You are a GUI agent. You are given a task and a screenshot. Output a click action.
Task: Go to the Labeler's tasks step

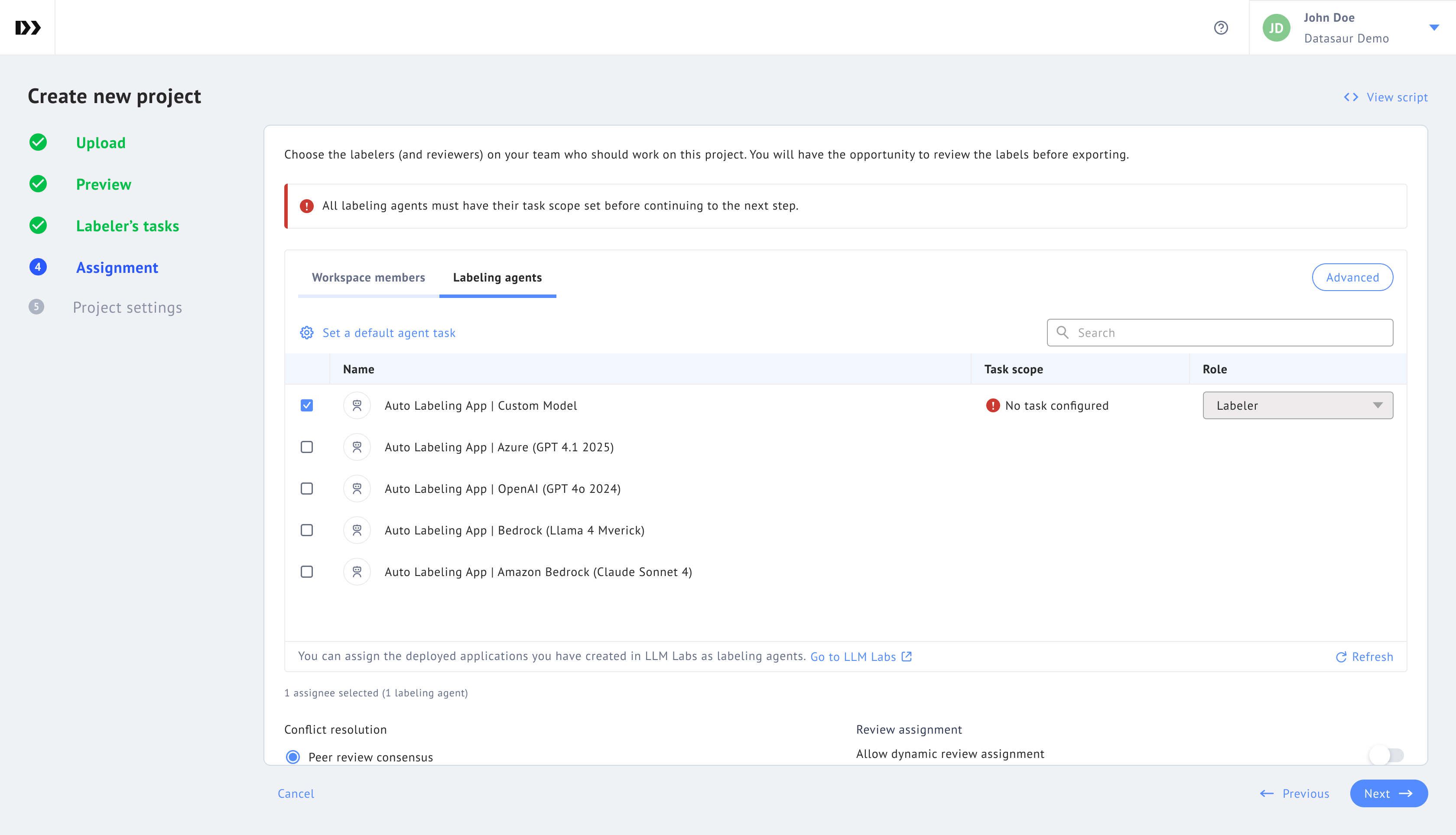pyautogui.click(x=127, y=226)
